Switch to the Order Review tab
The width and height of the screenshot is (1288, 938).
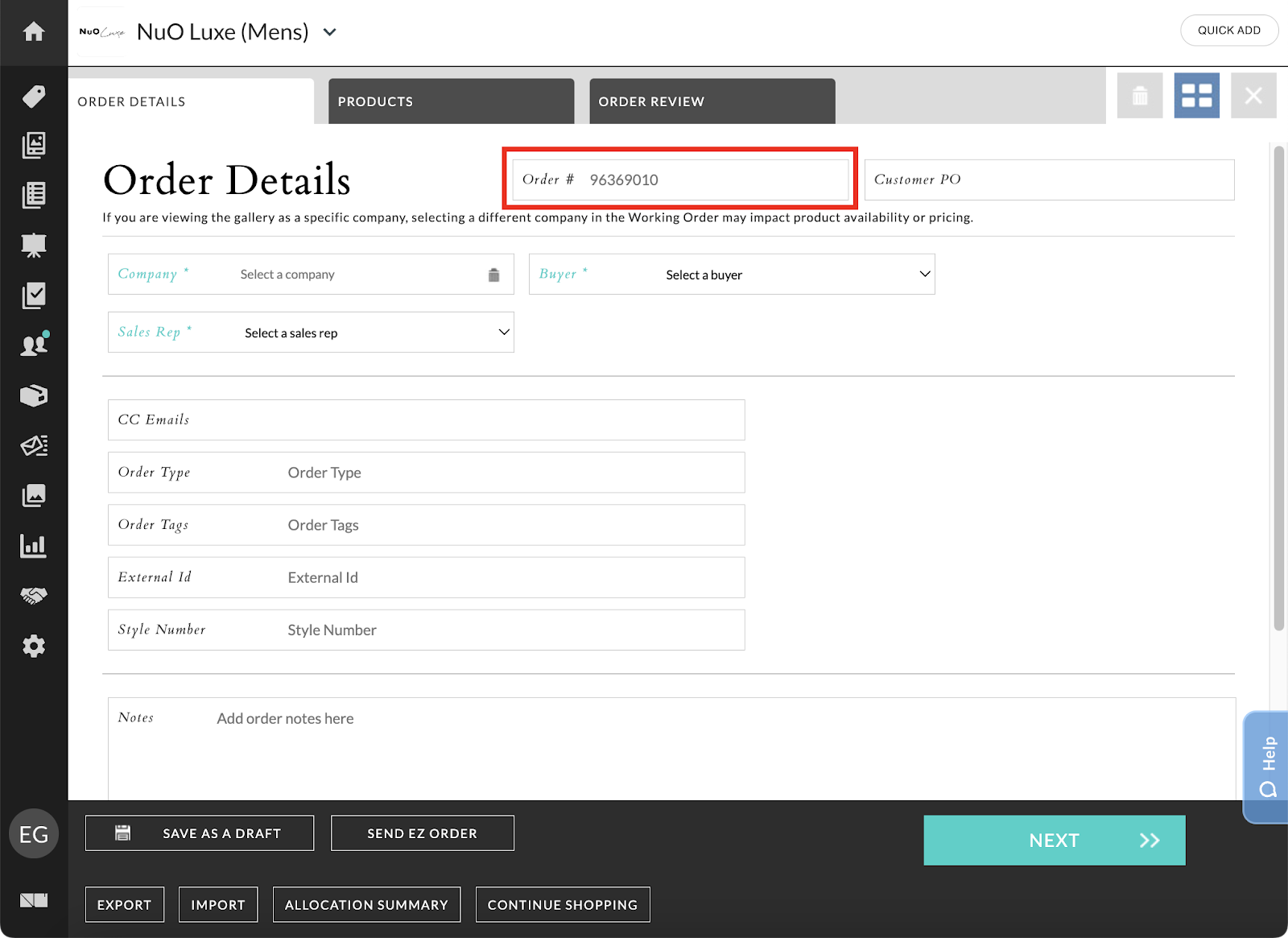[x=712, y=101]
